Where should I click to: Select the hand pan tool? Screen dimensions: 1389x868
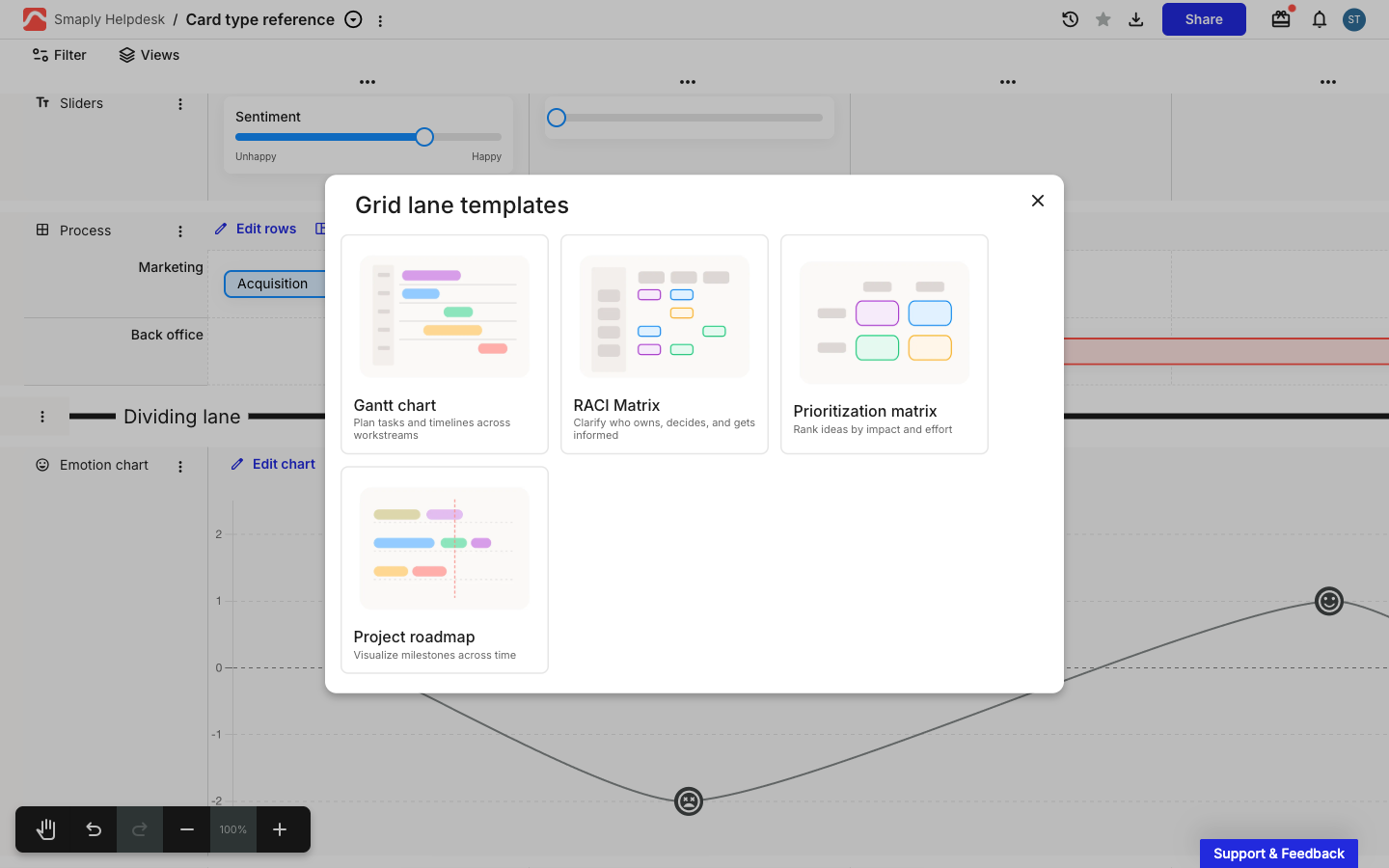click(46, 829)
